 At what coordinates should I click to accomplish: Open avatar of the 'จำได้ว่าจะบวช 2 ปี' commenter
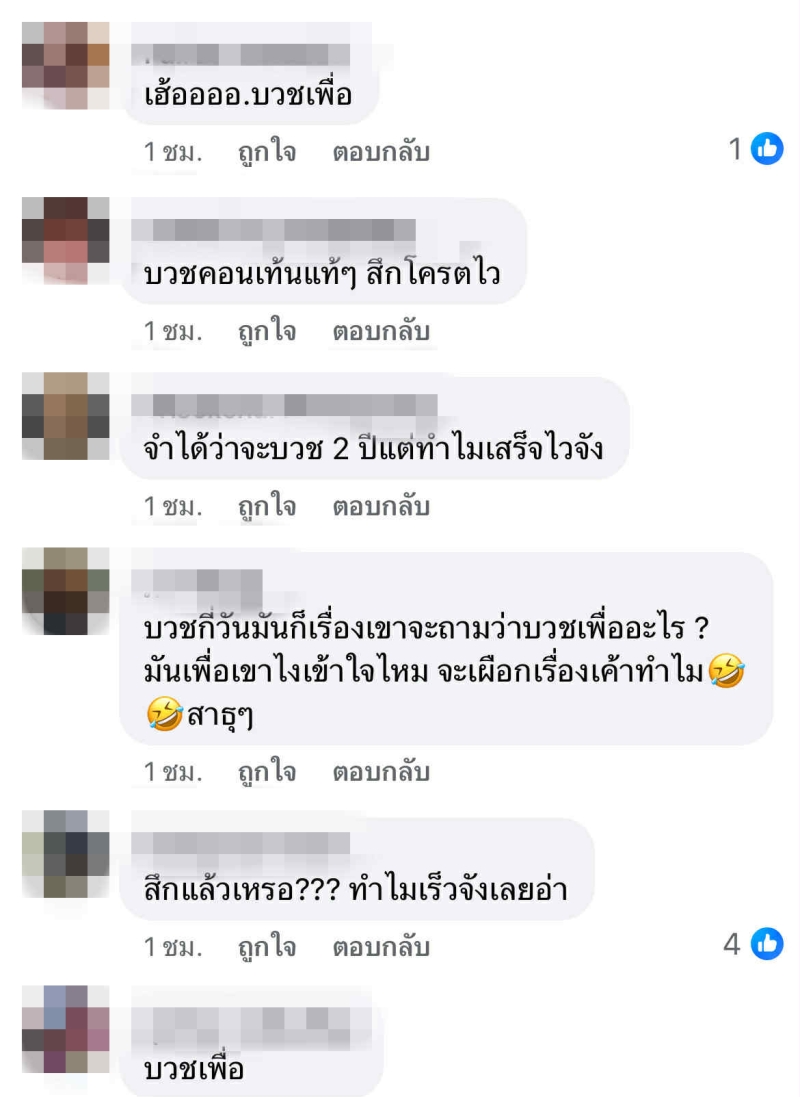click(66, 416)
